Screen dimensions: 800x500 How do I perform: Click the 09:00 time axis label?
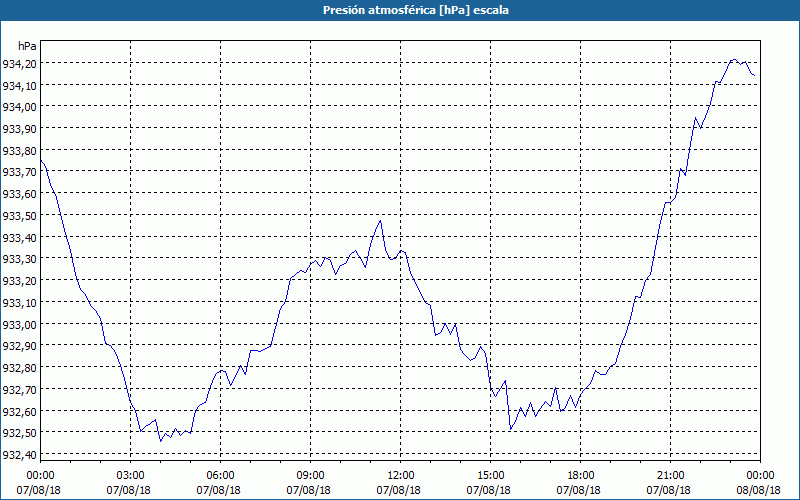[310, 476]
